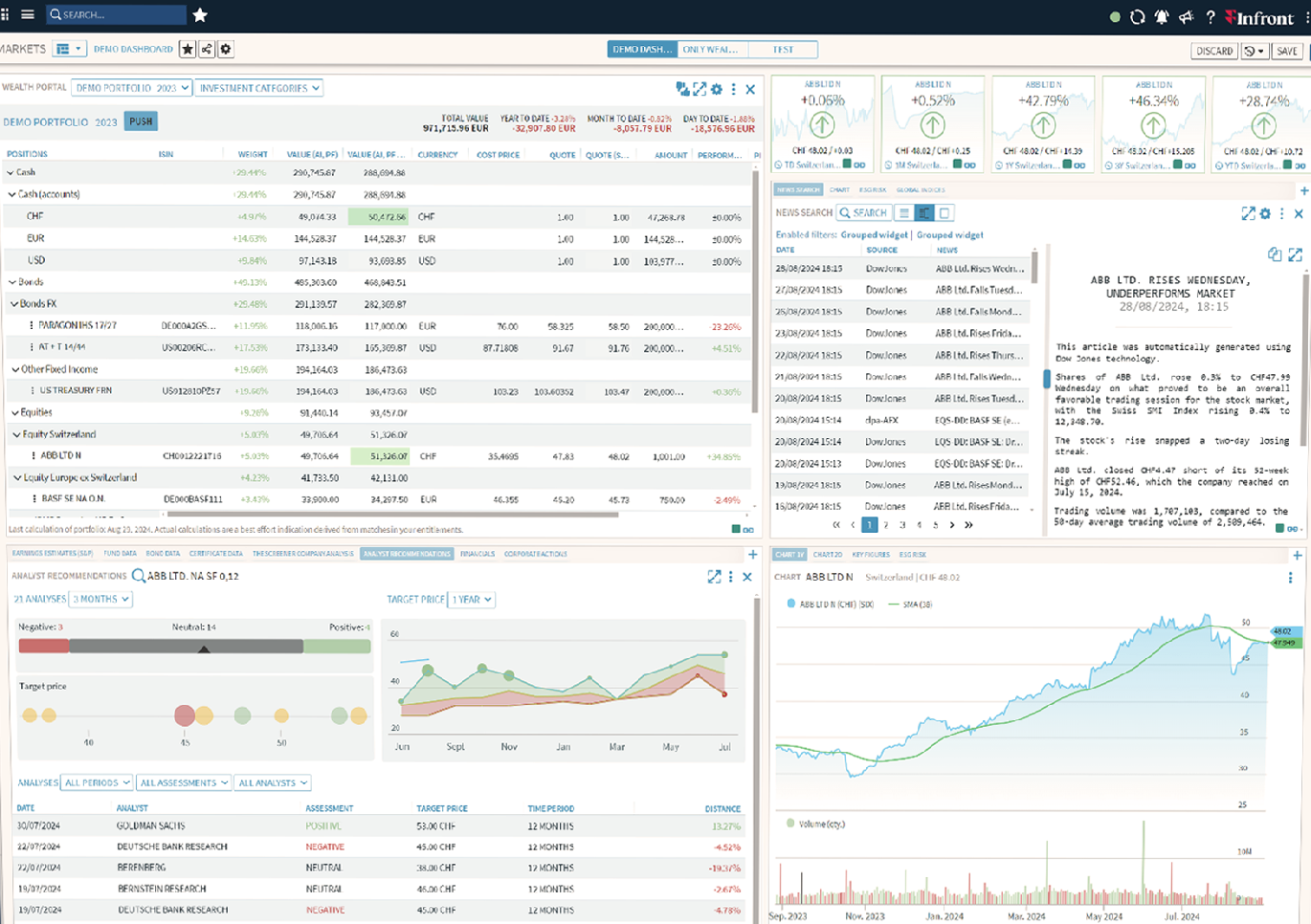This screenshot has height=924, width=1311.
Task: Toggle the SMA (38) legend series
Action: (910, 605)
